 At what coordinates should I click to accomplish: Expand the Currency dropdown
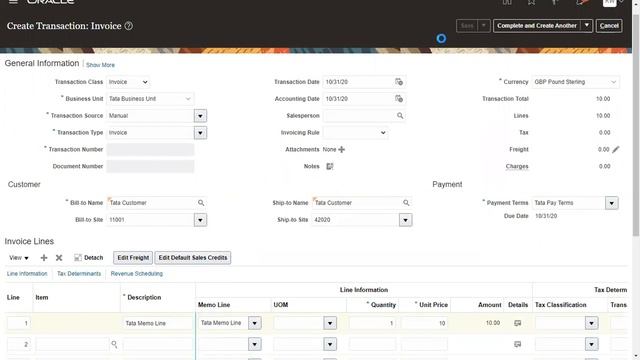pyautogui.click(x=613, y=82)
